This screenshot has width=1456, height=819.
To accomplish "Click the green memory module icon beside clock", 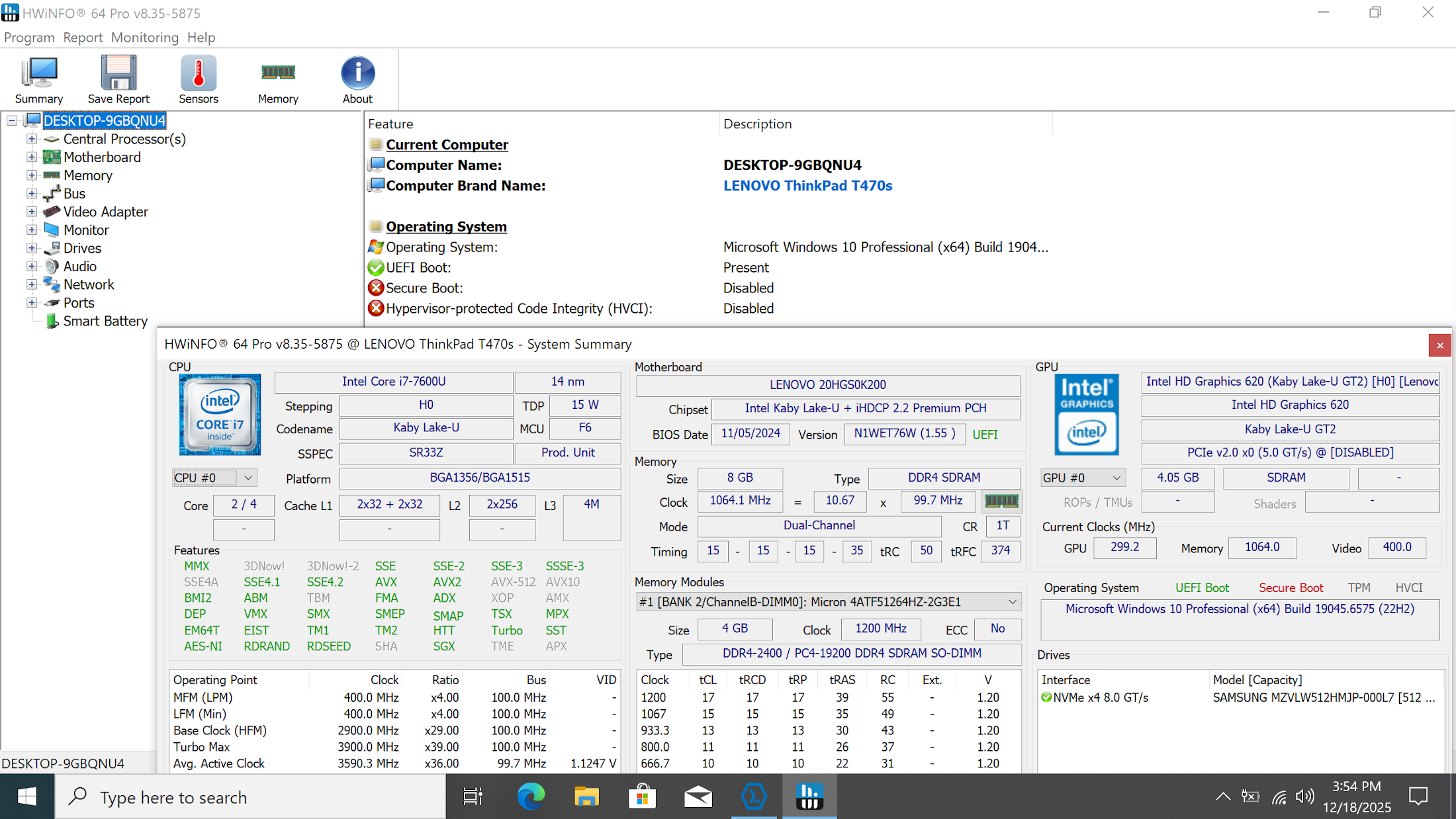I will click(x=1001, y=501).
